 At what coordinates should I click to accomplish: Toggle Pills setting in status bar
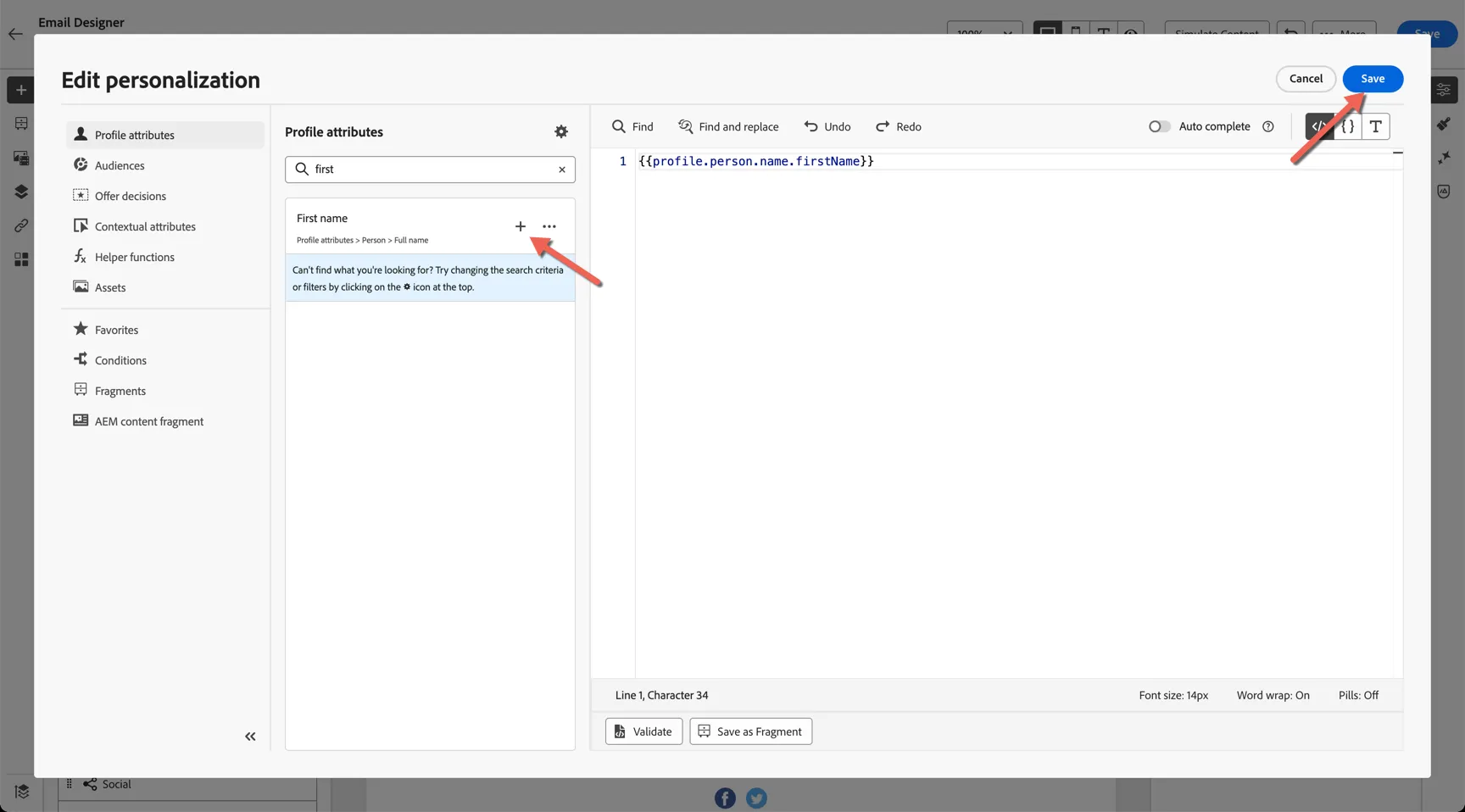click(1358, 695)
